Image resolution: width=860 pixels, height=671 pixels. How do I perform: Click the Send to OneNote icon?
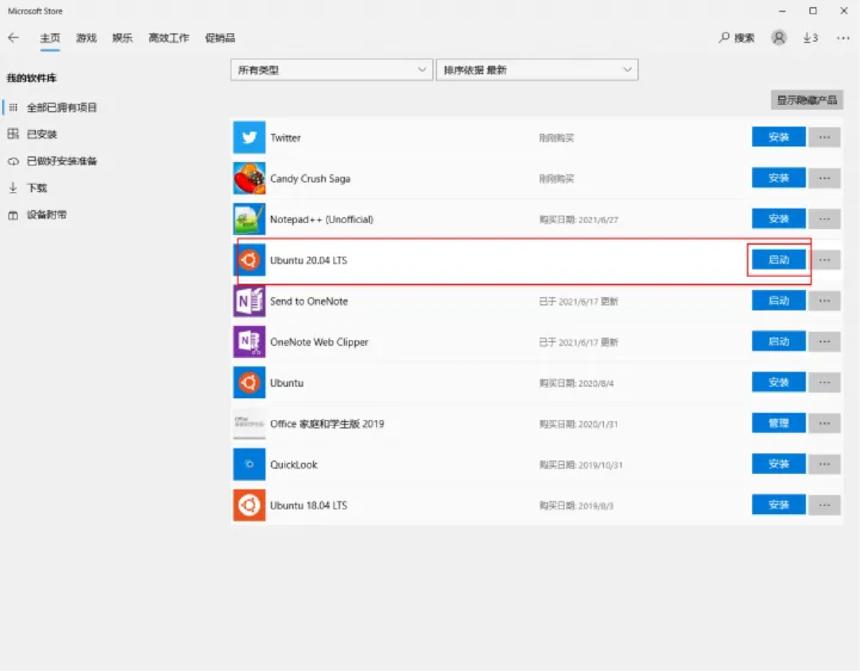248,300
